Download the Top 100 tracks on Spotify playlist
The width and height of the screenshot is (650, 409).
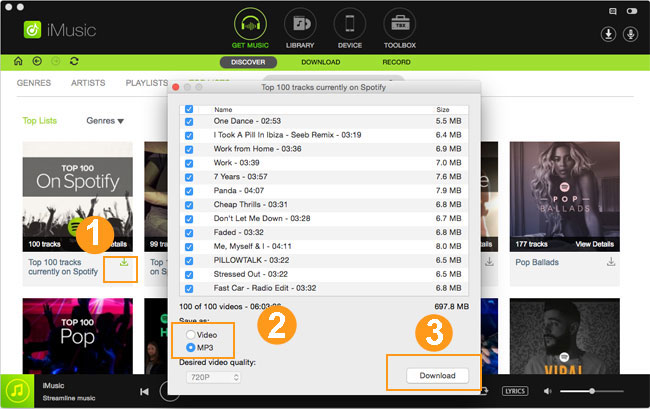click(124, 262)
